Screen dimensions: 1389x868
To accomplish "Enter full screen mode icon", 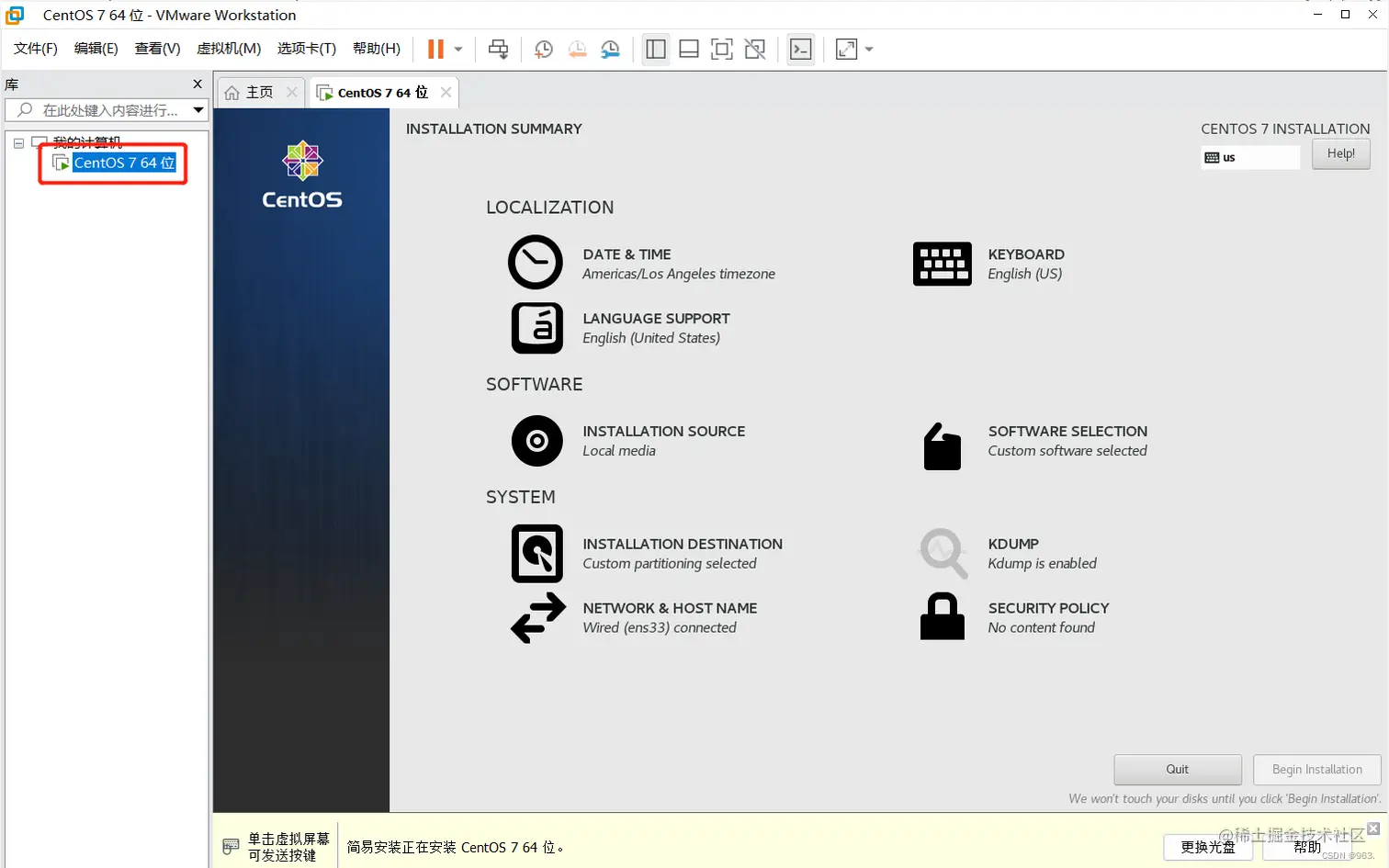I will (x=722, y=50).
